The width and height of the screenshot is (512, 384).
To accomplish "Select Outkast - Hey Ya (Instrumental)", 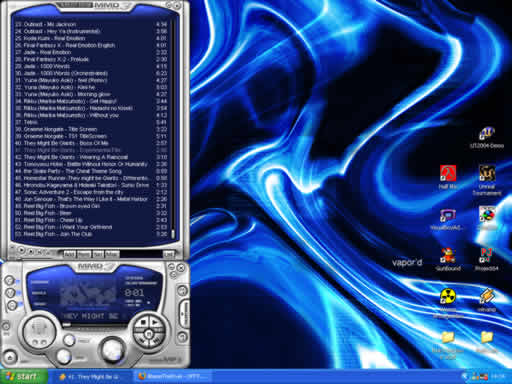I will [91, 31].
